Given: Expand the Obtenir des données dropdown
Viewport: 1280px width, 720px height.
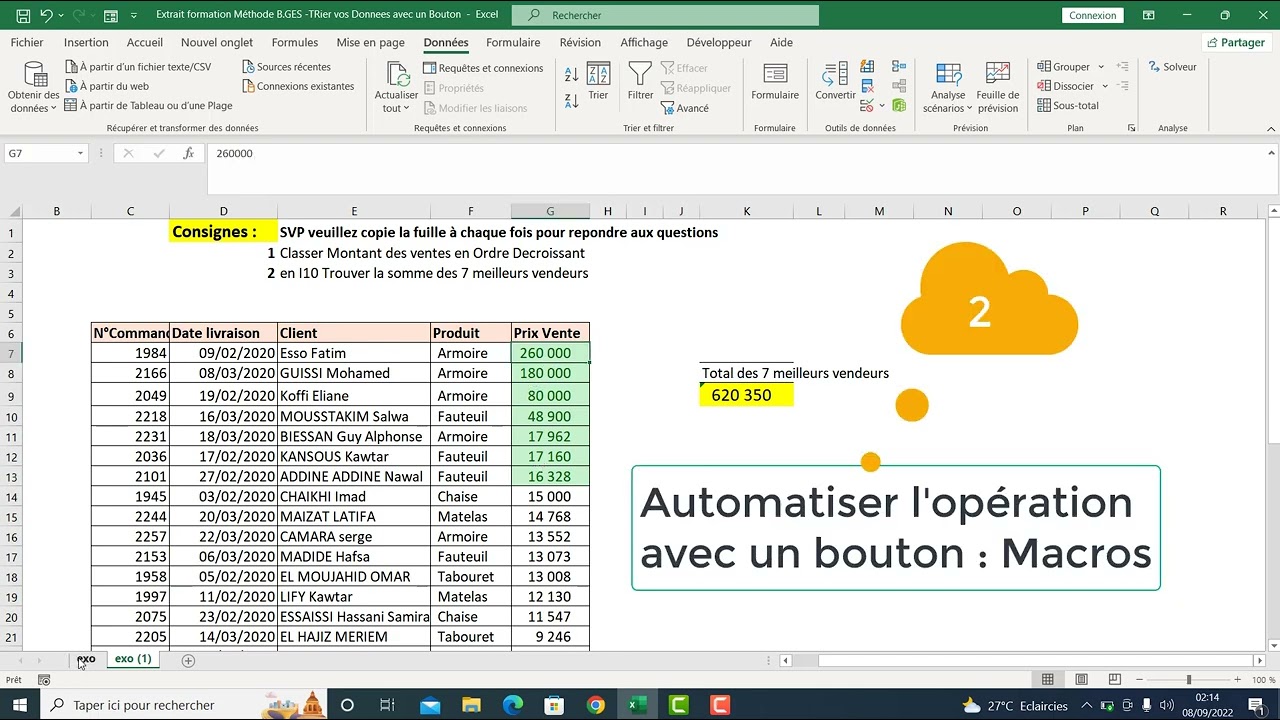Looking at the screenshot, I should click(x=34, y=88).
